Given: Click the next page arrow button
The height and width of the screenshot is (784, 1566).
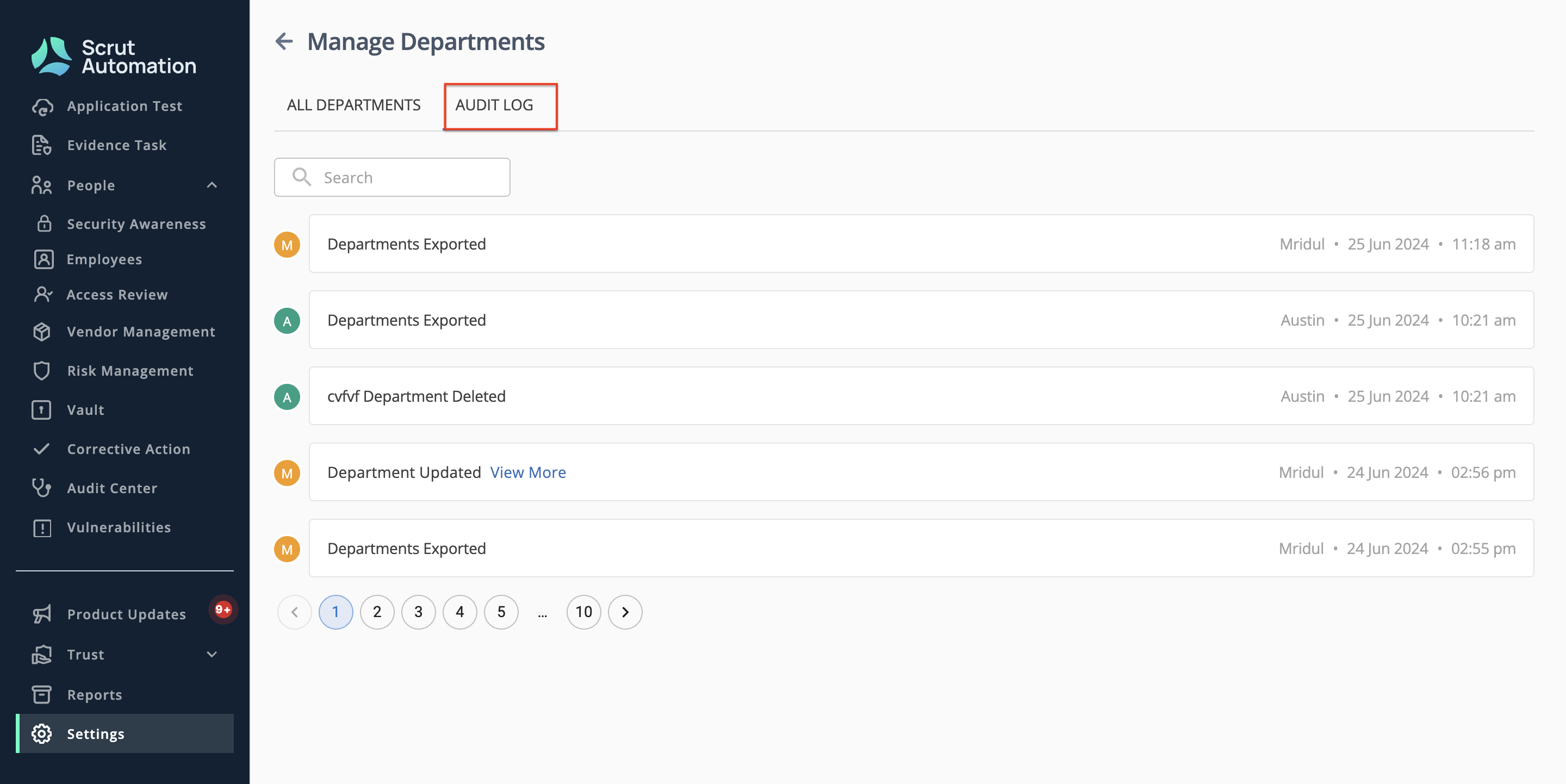Looking at the screenshot, I should (625, 612).
